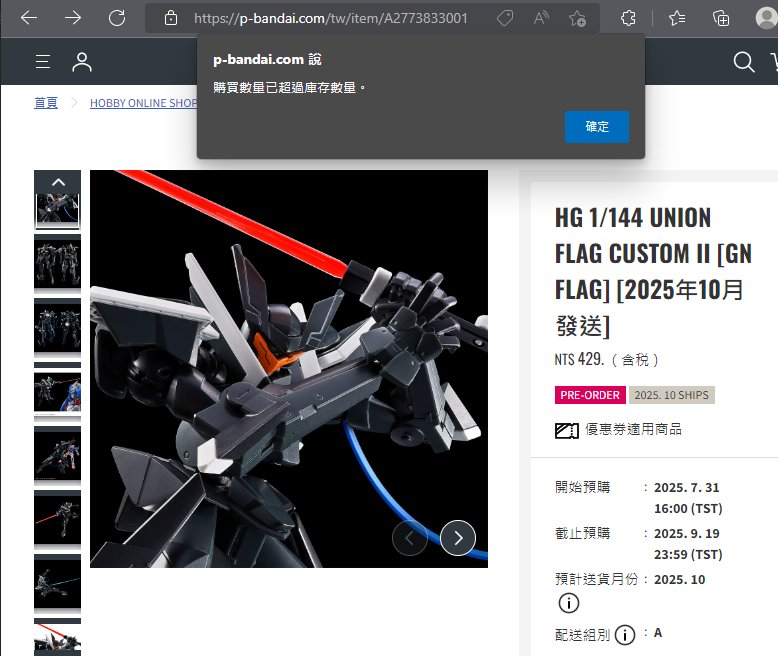778x656 pixels.
Task: Click 開始預購 date 2025. 7. 31
Action: click(x=687, y=488)
